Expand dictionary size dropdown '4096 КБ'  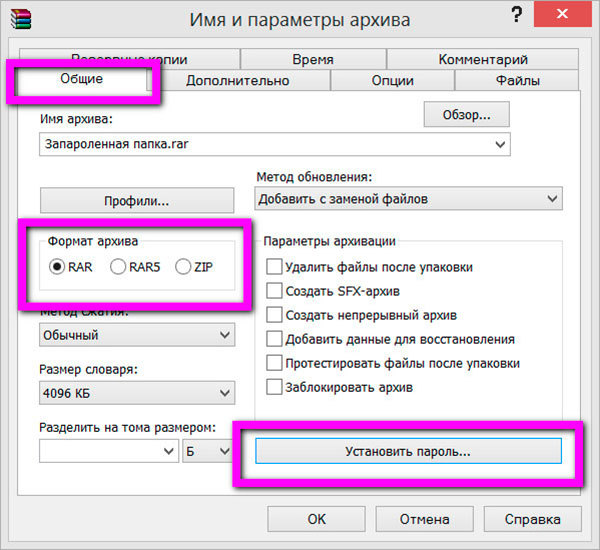coord(137,393)
